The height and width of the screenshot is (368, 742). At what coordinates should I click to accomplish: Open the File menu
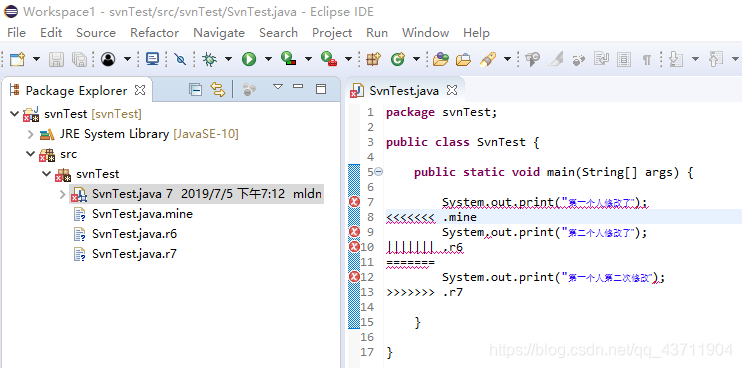pyautogui.click(x=17, y=33)
